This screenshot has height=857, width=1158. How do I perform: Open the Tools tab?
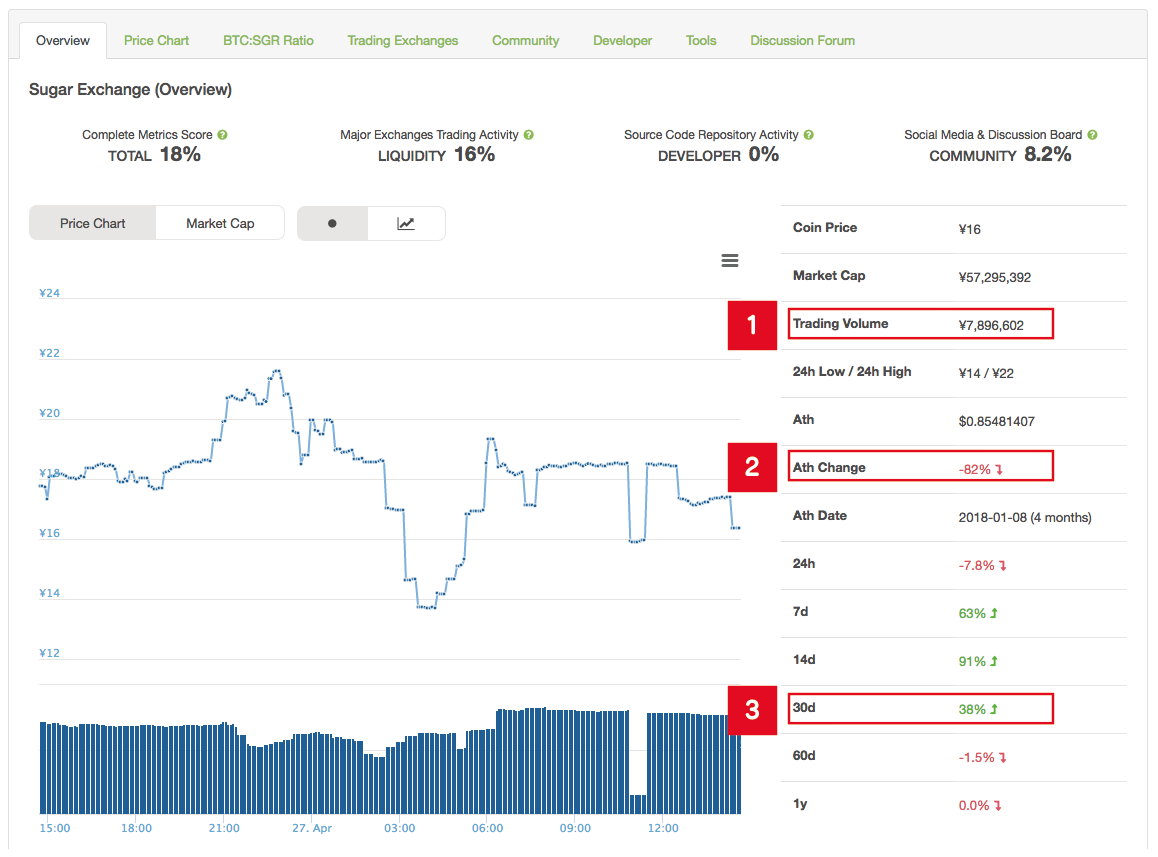[701, 40]
